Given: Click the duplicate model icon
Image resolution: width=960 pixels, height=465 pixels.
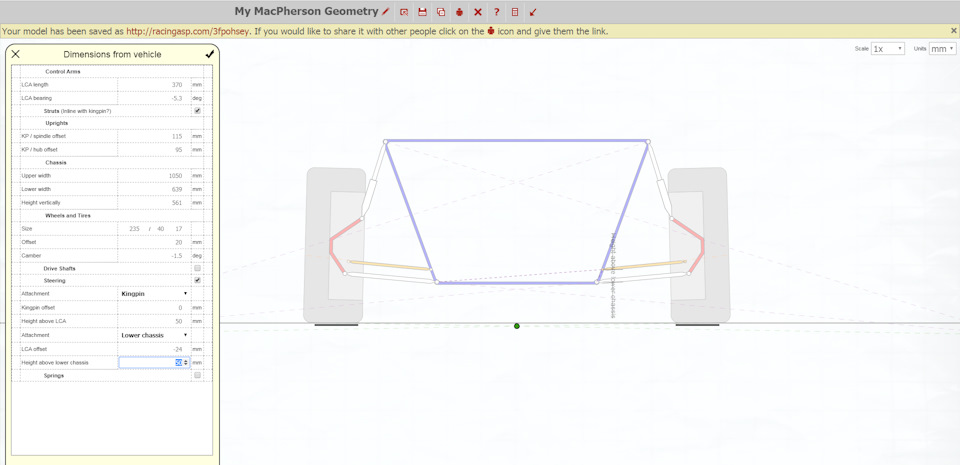Looking at the screenshot, I should point(441,12).
